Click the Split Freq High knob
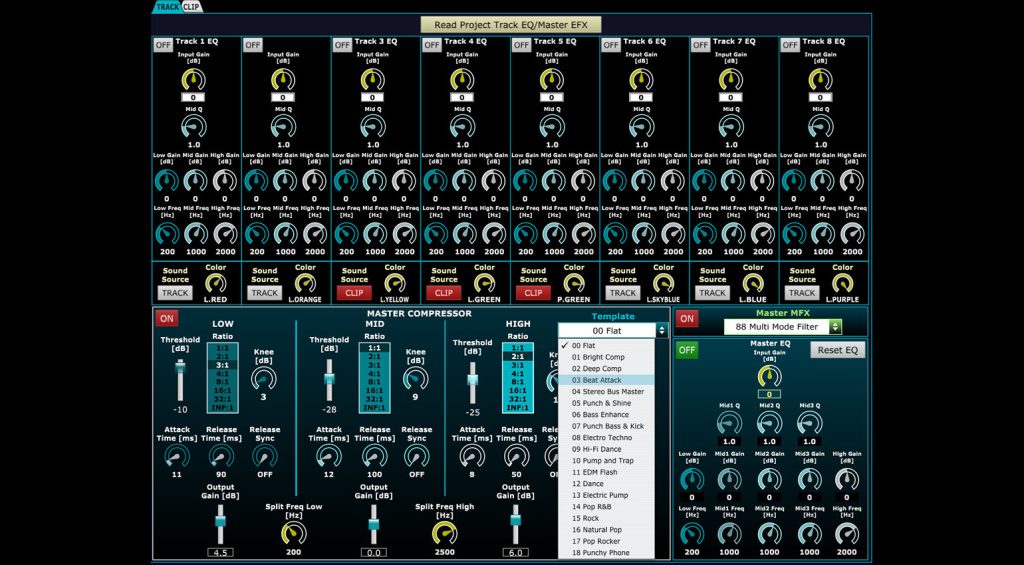The width and height of the screenshot is (1024, 565). (444, 532)
